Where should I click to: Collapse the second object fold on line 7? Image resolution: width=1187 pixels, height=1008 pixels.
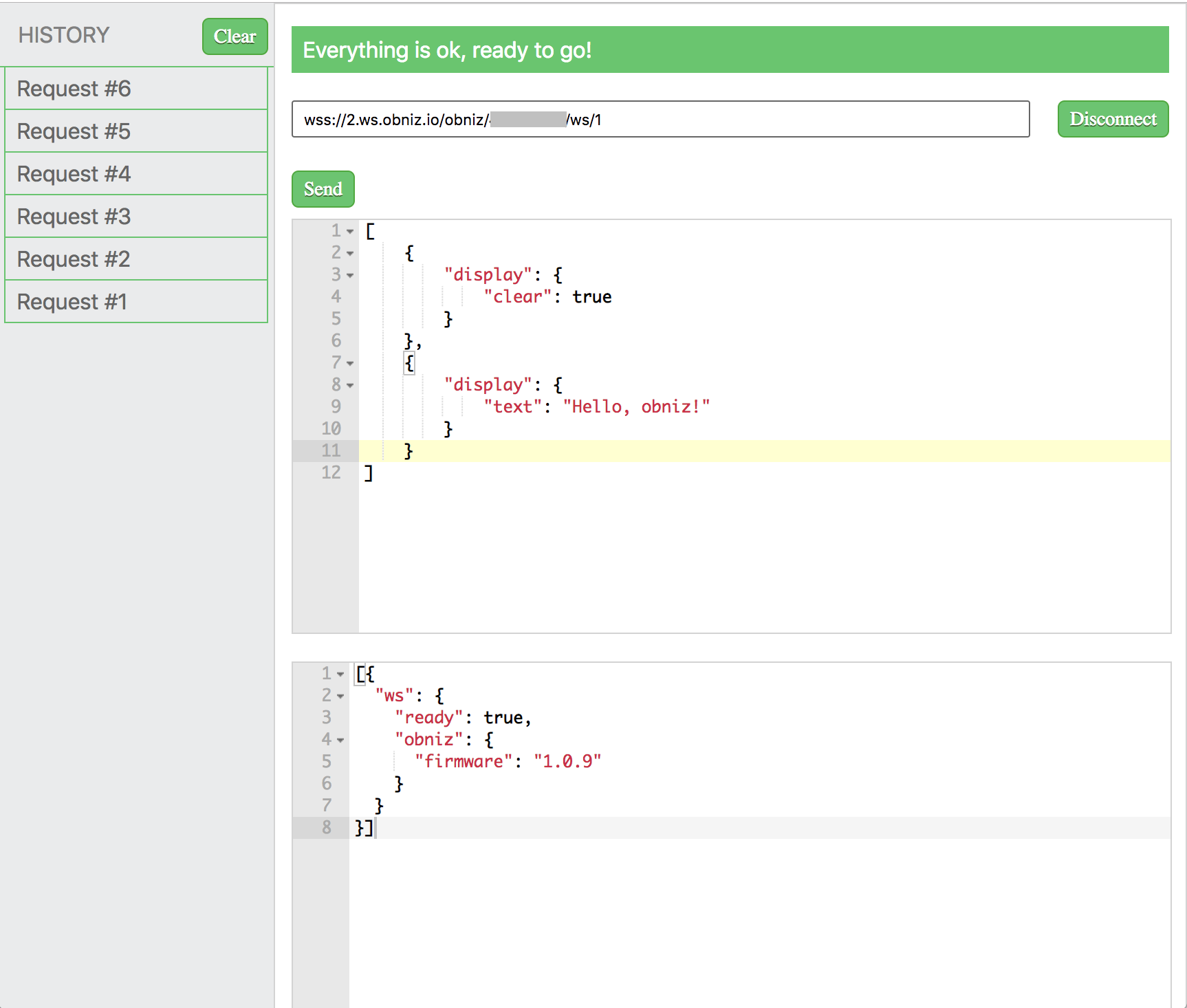[x=351, y=363]
